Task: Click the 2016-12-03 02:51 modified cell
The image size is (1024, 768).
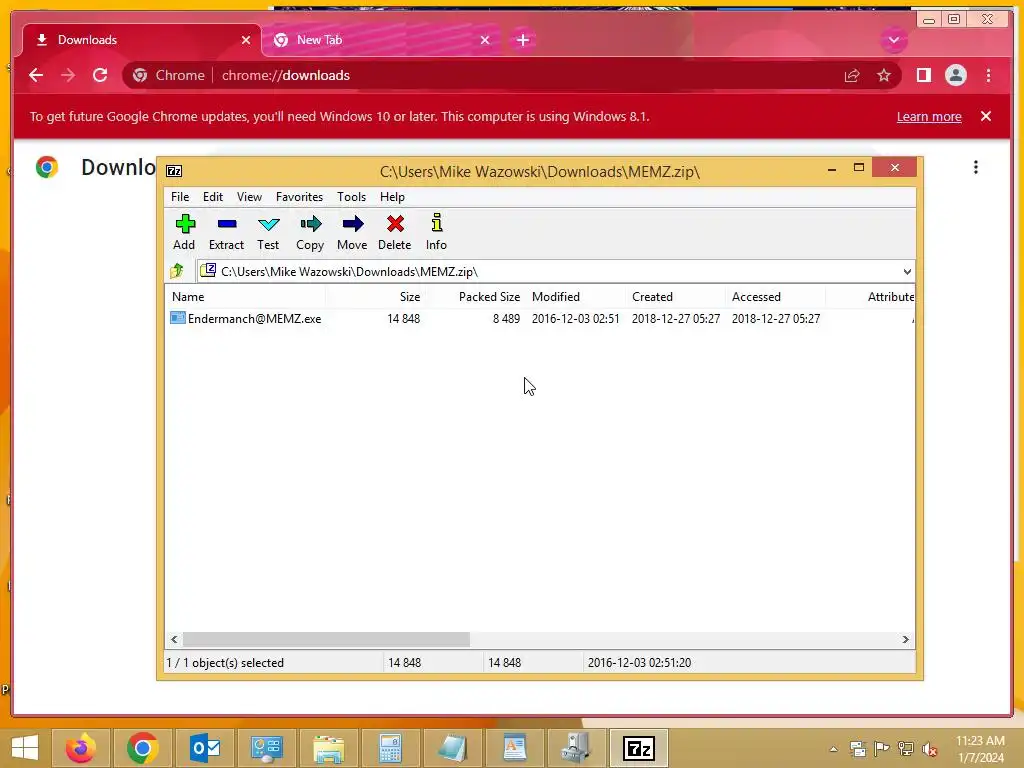Action: [x=575, y=319]
